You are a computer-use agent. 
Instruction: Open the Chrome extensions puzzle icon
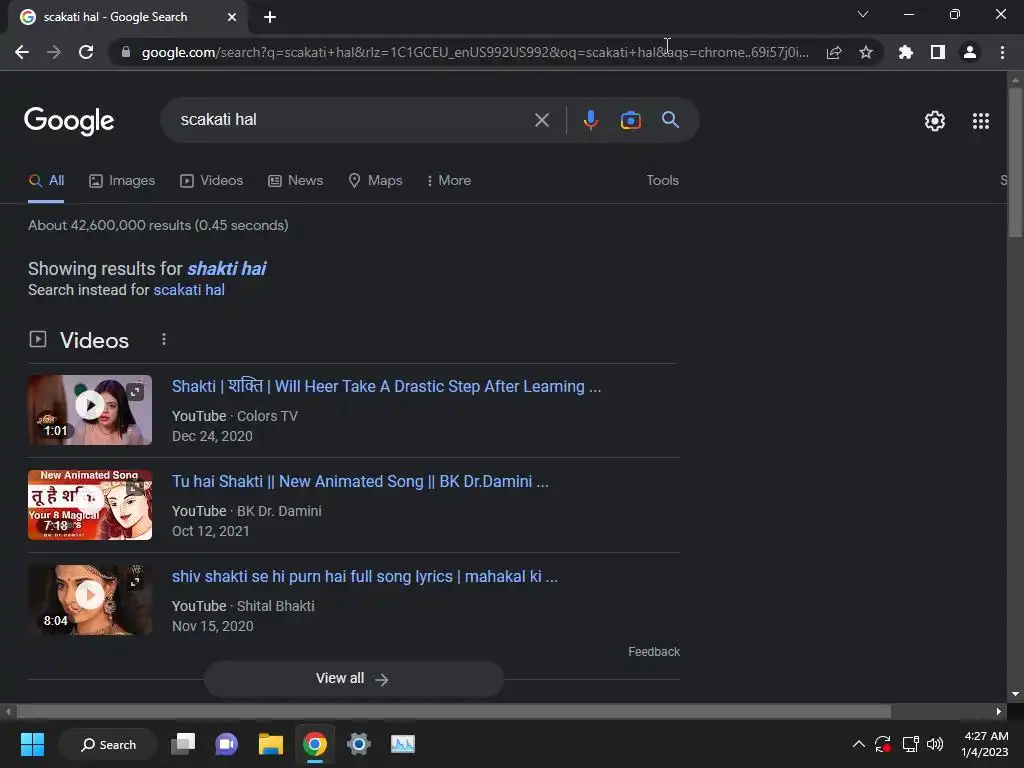(x=905, y=52)
